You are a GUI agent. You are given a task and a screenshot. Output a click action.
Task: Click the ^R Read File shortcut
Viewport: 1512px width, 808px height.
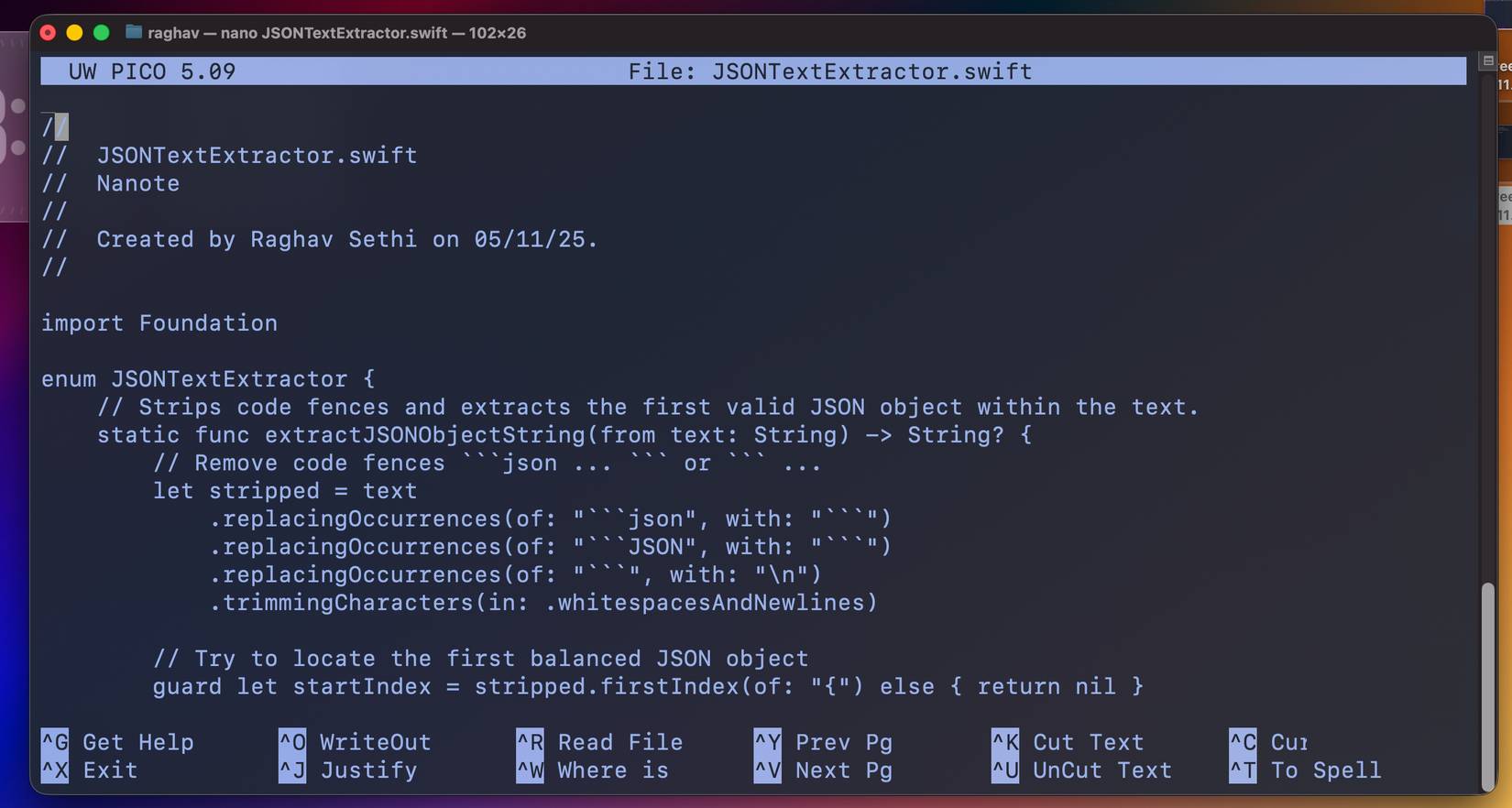pos(599,742)
